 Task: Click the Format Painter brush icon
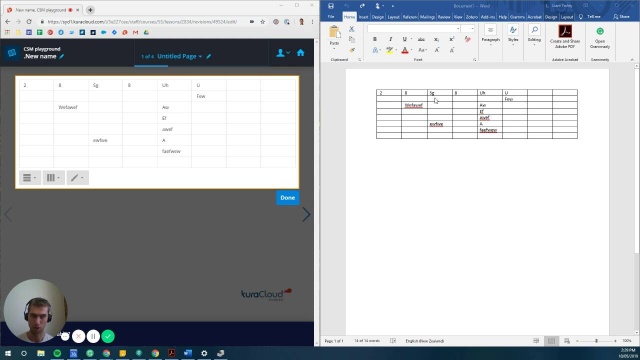pyautogui.click(x=352, y=50)
